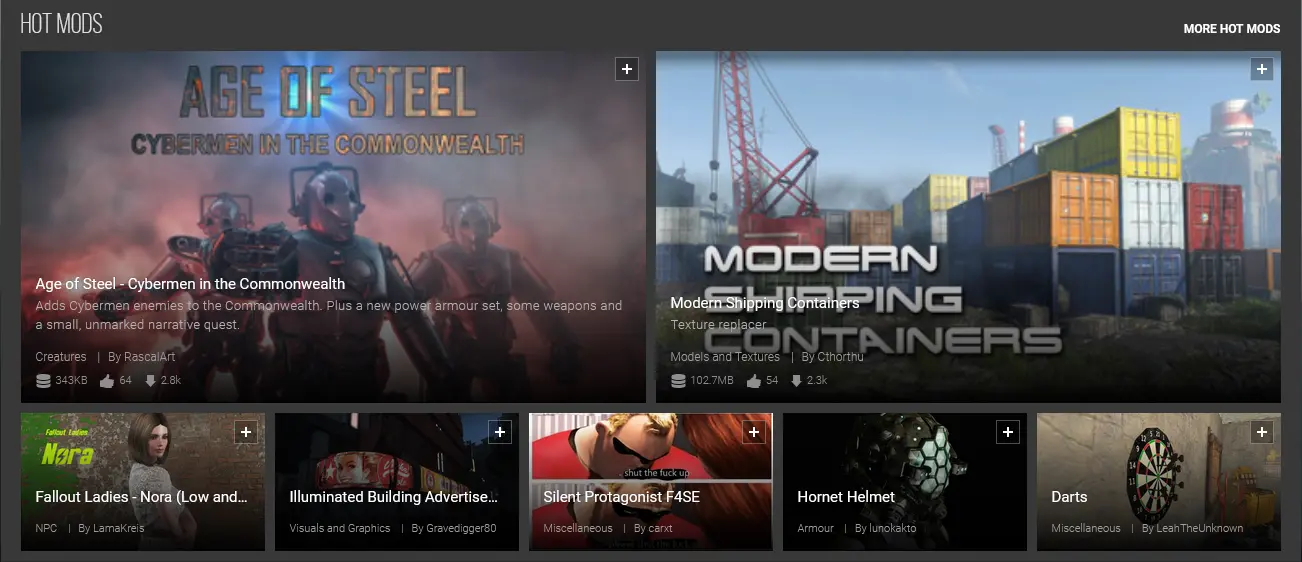Select Miscellaneous category under Darts
The height and width of the screenshot is (562, 1302).
coord(1086,528)
